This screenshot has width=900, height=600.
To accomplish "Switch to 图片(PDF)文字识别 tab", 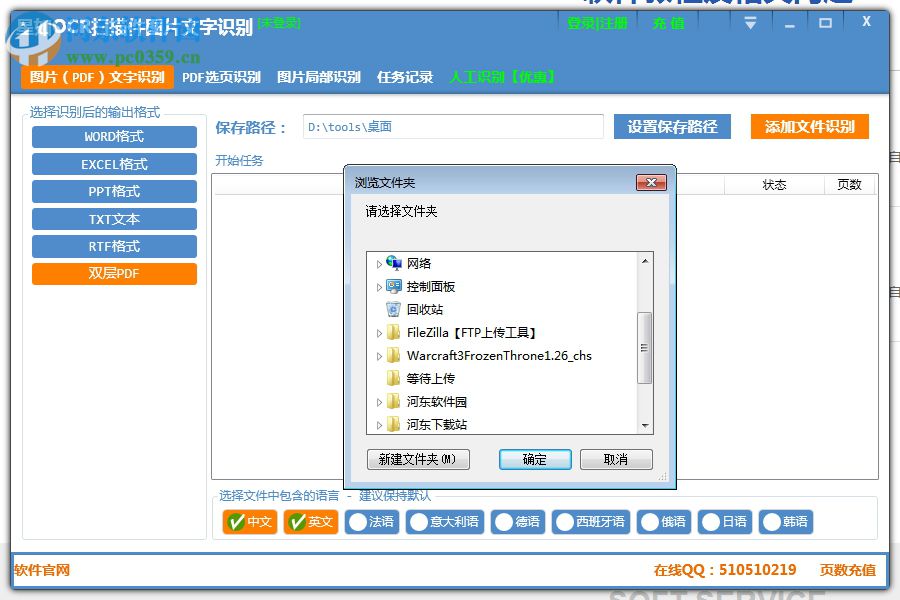I will (x=97, y=77).
